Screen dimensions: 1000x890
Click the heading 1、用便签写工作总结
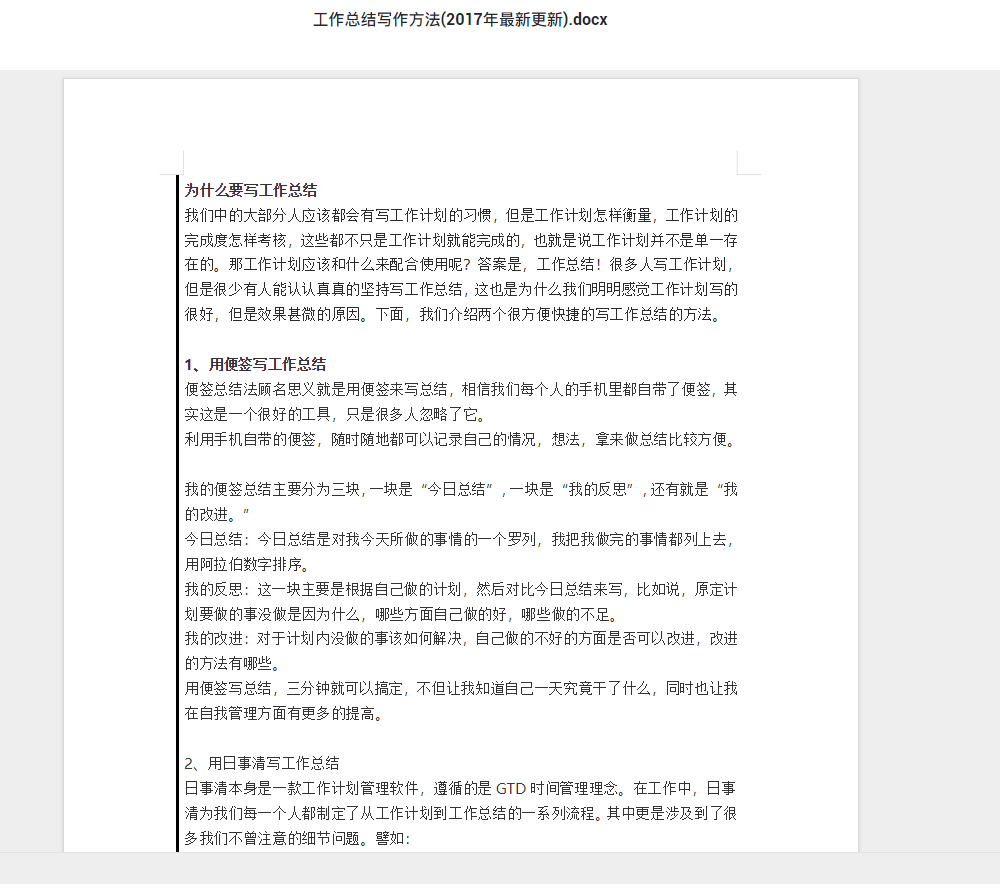[x=255, y=364]
